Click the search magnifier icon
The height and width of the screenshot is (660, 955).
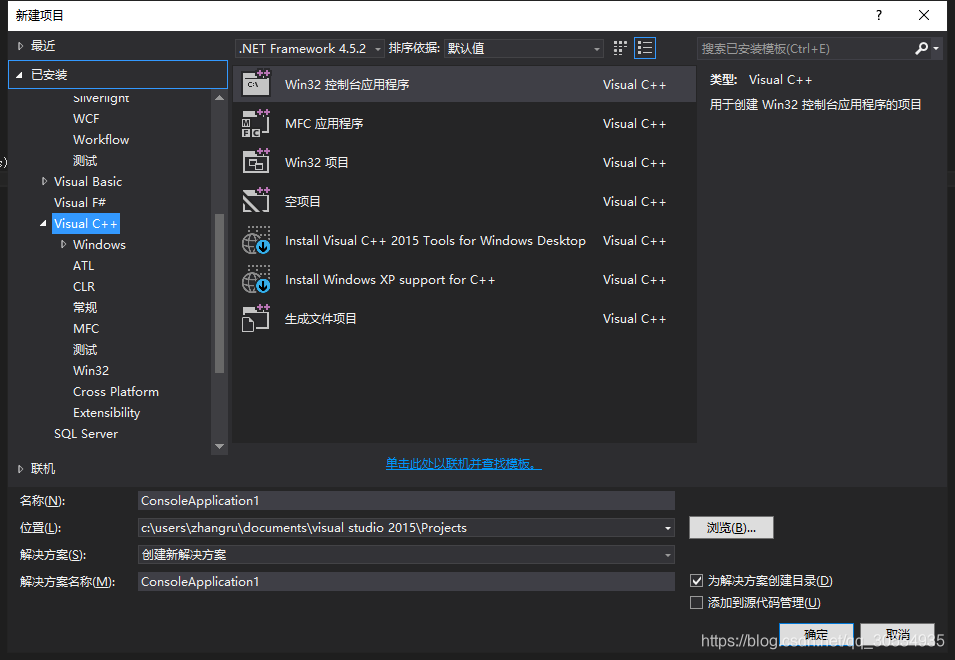[921, 48]
